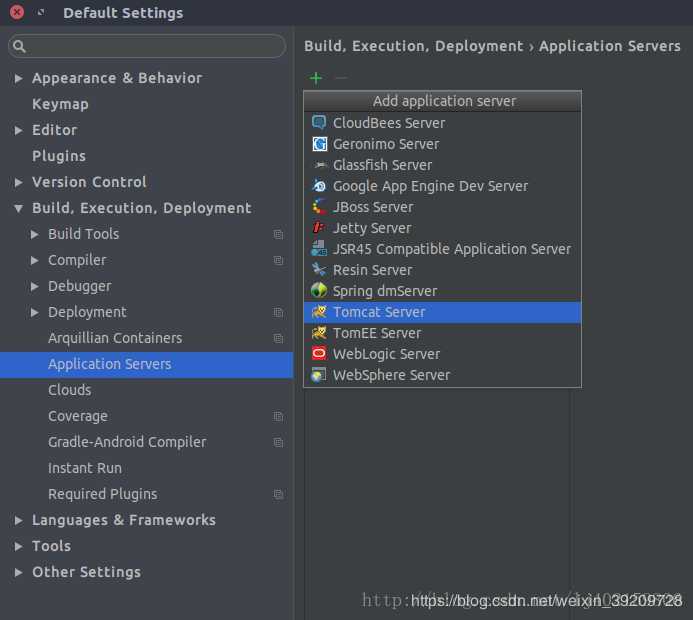Expand the Deployment arrow
Screen dimensions: 693x620
(x=34, y=312)
